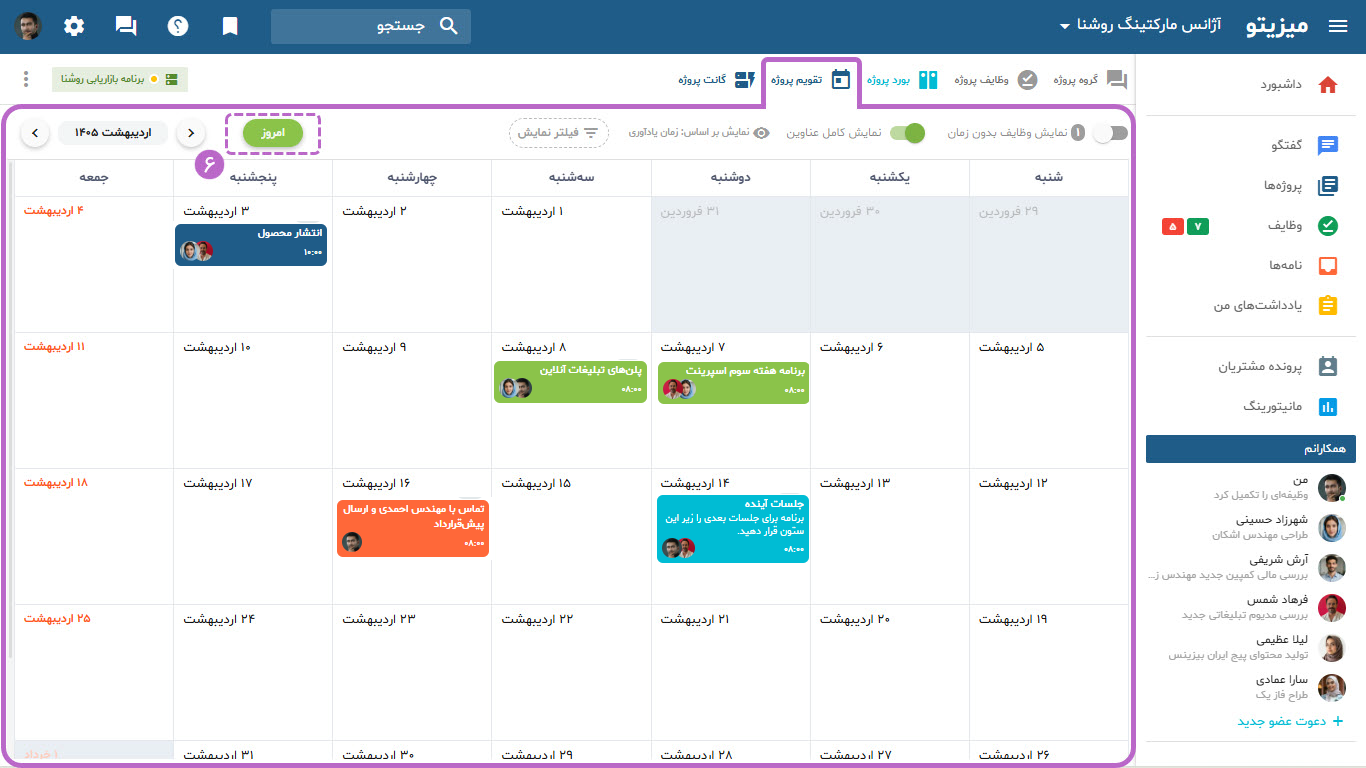Open پرونده مشتریان via its contact icon
The height and width of the screenshot is (768, 1366).
[x=1328, y=367]
